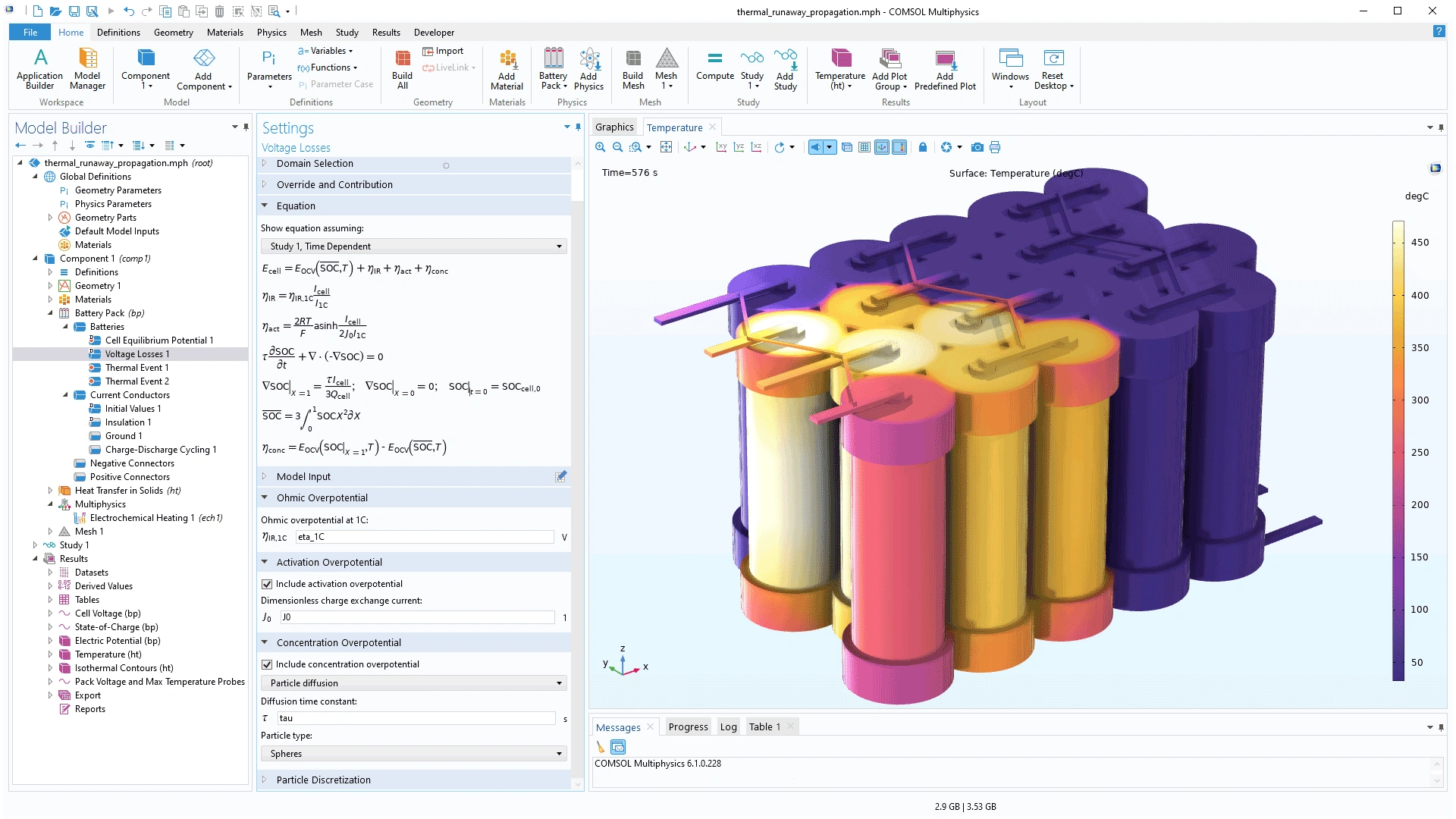Expand the Particle Discretization section
Viewport: 1456px width, 819px height.
(x=323, y=780)
